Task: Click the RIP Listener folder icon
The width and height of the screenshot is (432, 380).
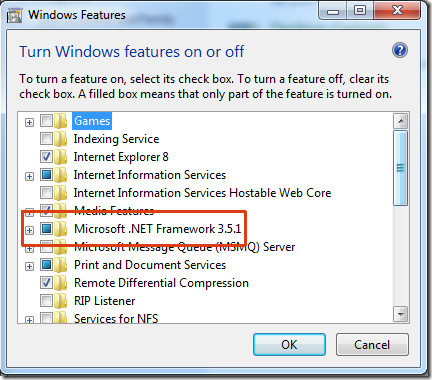Action: [61, 301]
